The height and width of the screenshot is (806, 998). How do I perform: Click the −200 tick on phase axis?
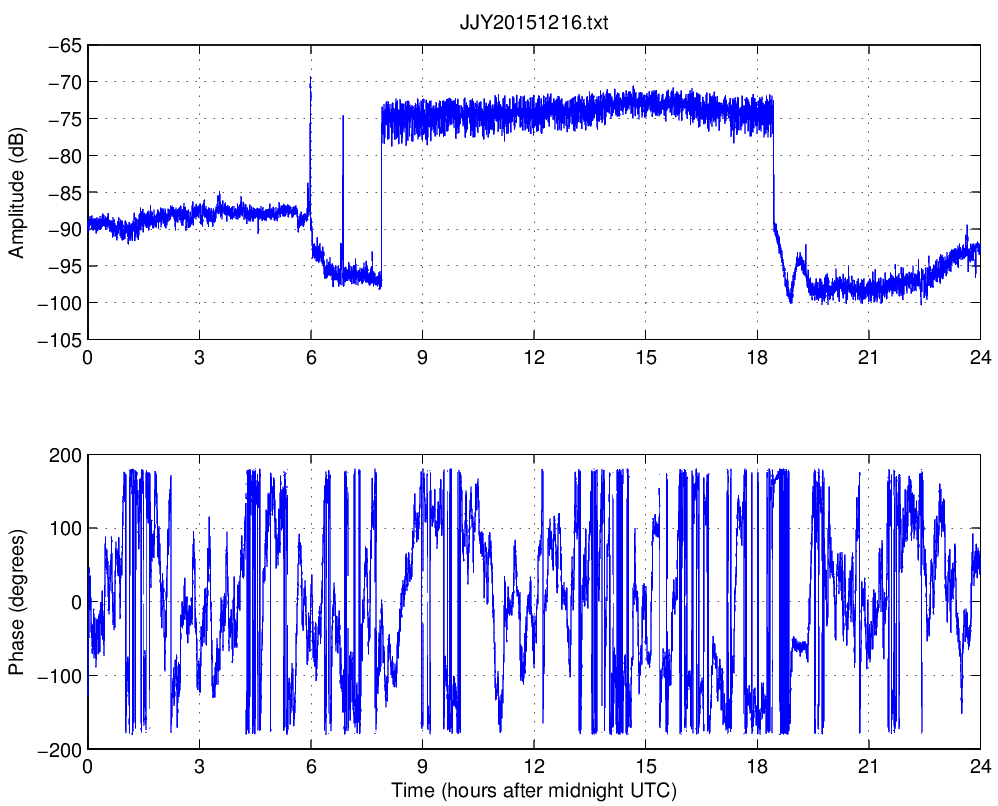pyautogui.click(x=61, y=749)
